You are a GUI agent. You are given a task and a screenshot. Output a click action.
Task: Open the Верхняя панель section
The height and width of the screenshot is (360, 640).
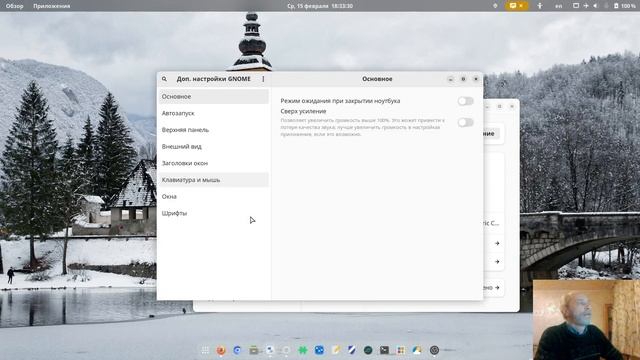213,130
